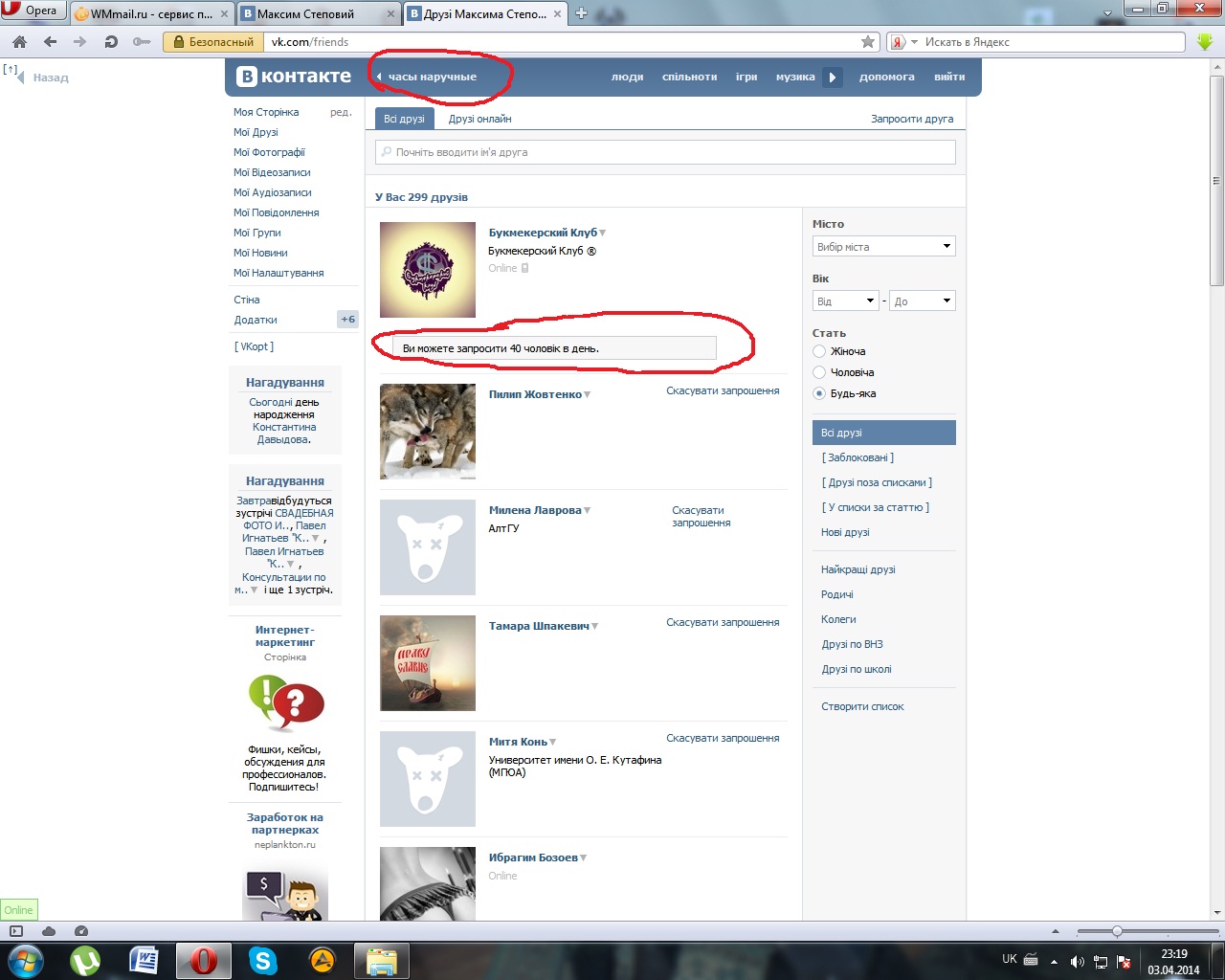Launch uTorrent from the taskbar
Screen dimensions: 1225x980
[85, 960]
